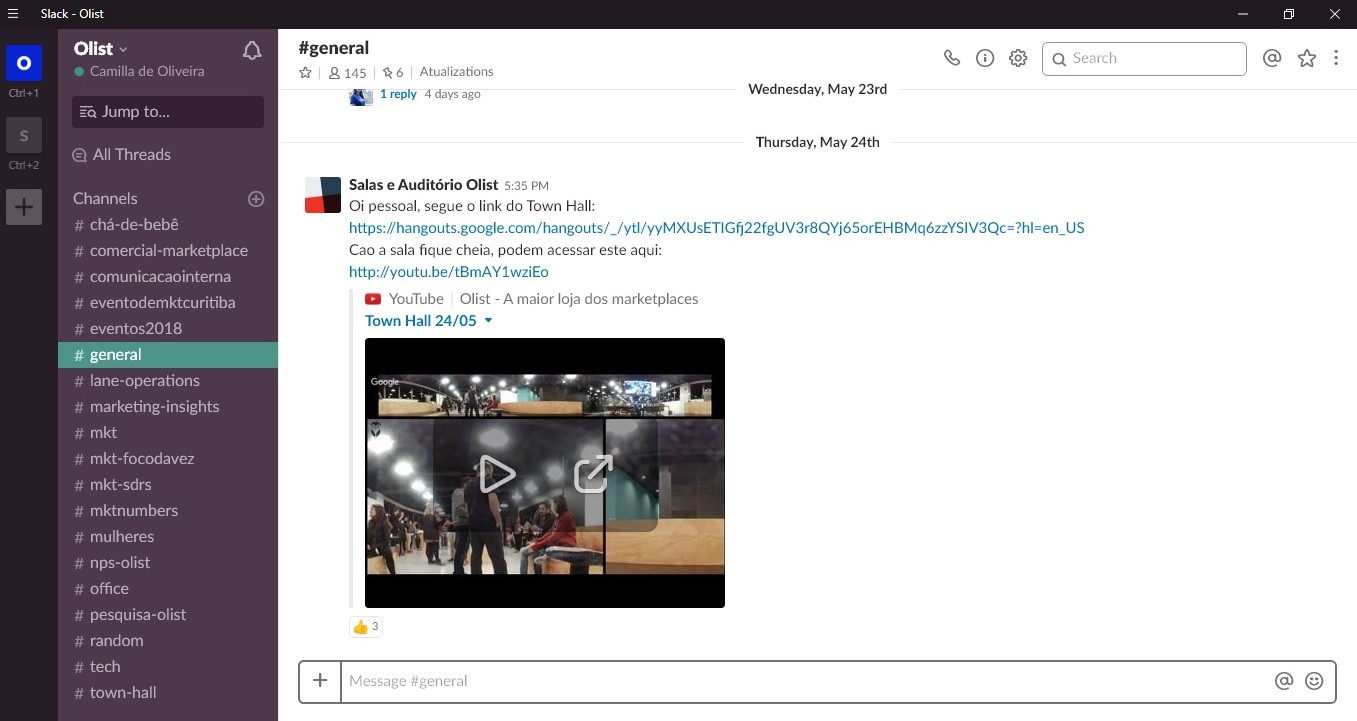
Task: Open the comunicacaointerna channel
Action: 168,277
